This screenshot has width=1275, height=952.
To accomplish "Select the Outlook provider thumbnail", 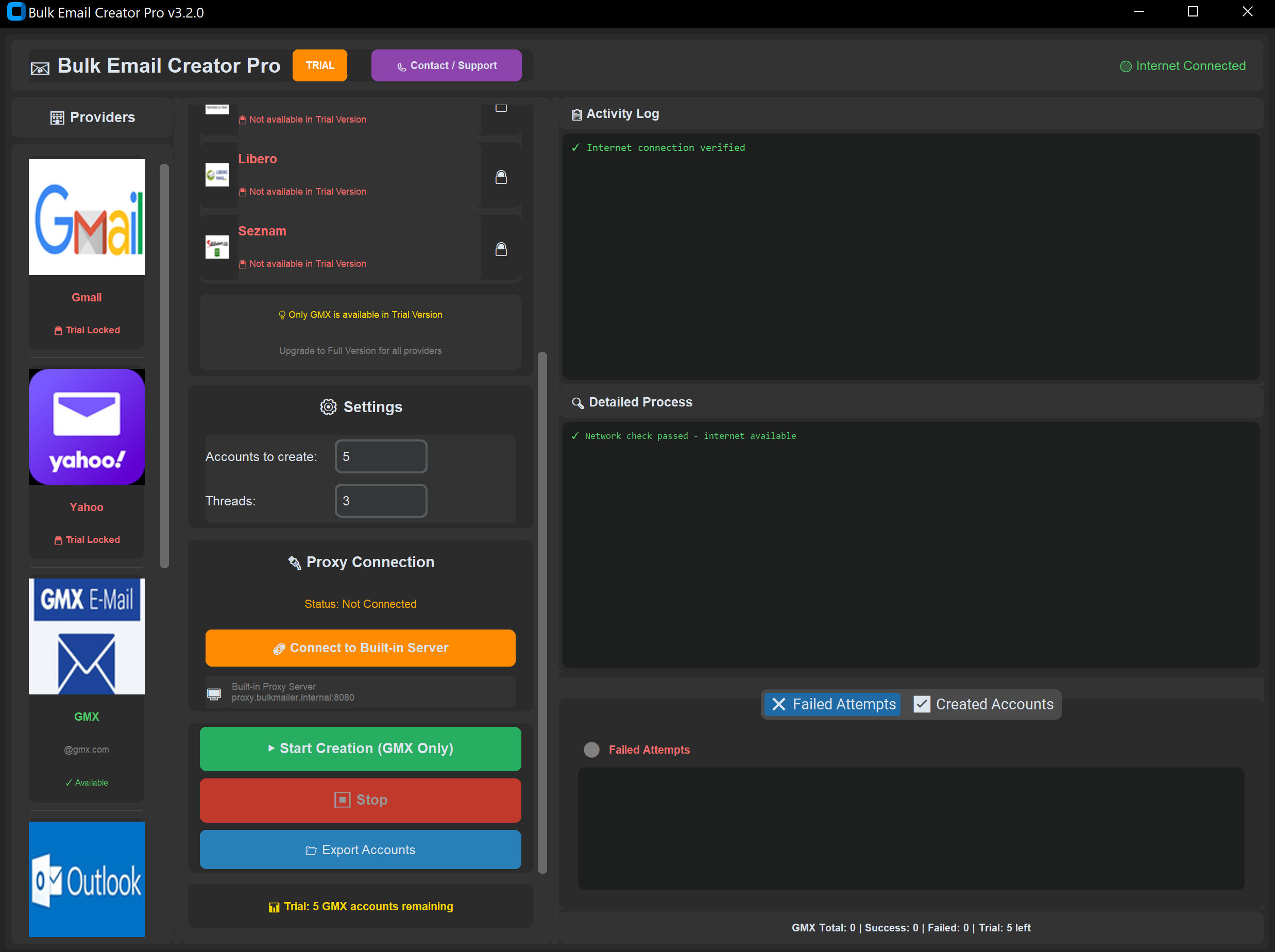I will [87, 879].
